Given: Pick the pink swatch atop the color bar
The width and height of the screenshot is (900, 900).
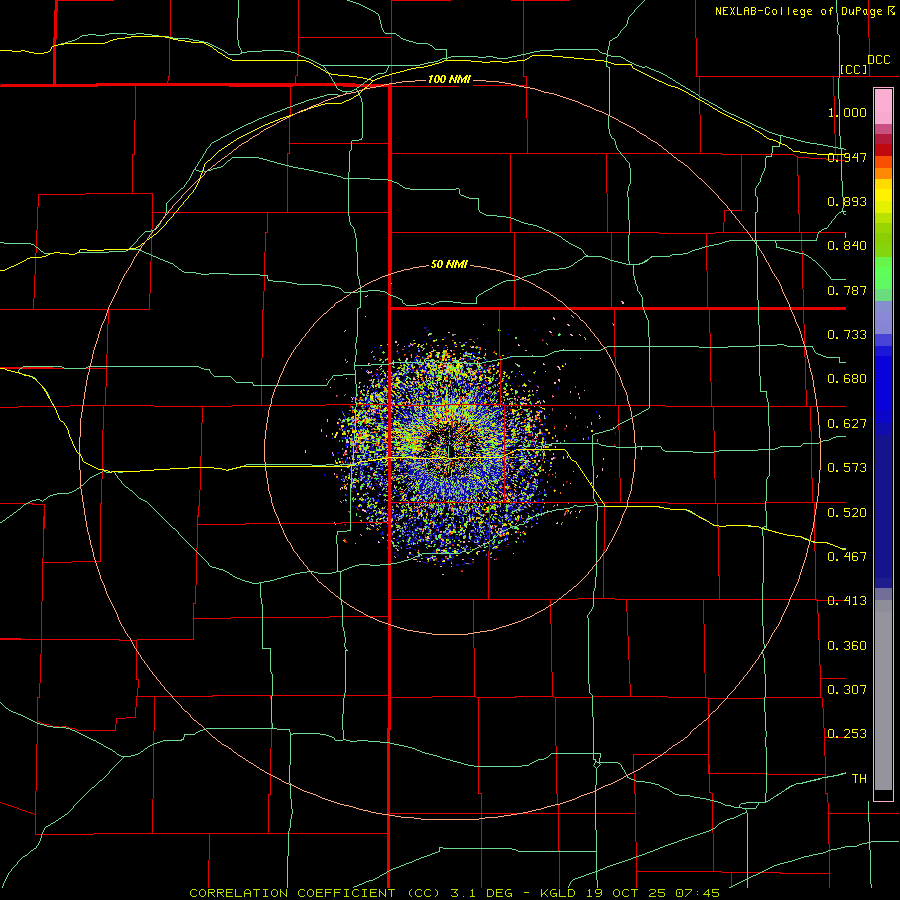Looking at the screenshot, I should (883, 106).
